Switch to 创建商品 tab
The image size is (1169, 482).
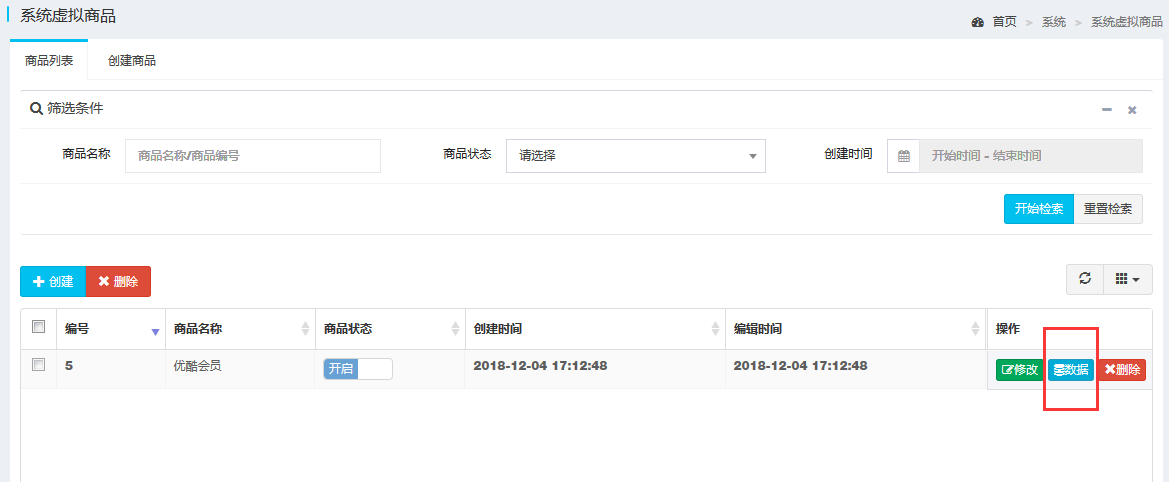point(132,60)
